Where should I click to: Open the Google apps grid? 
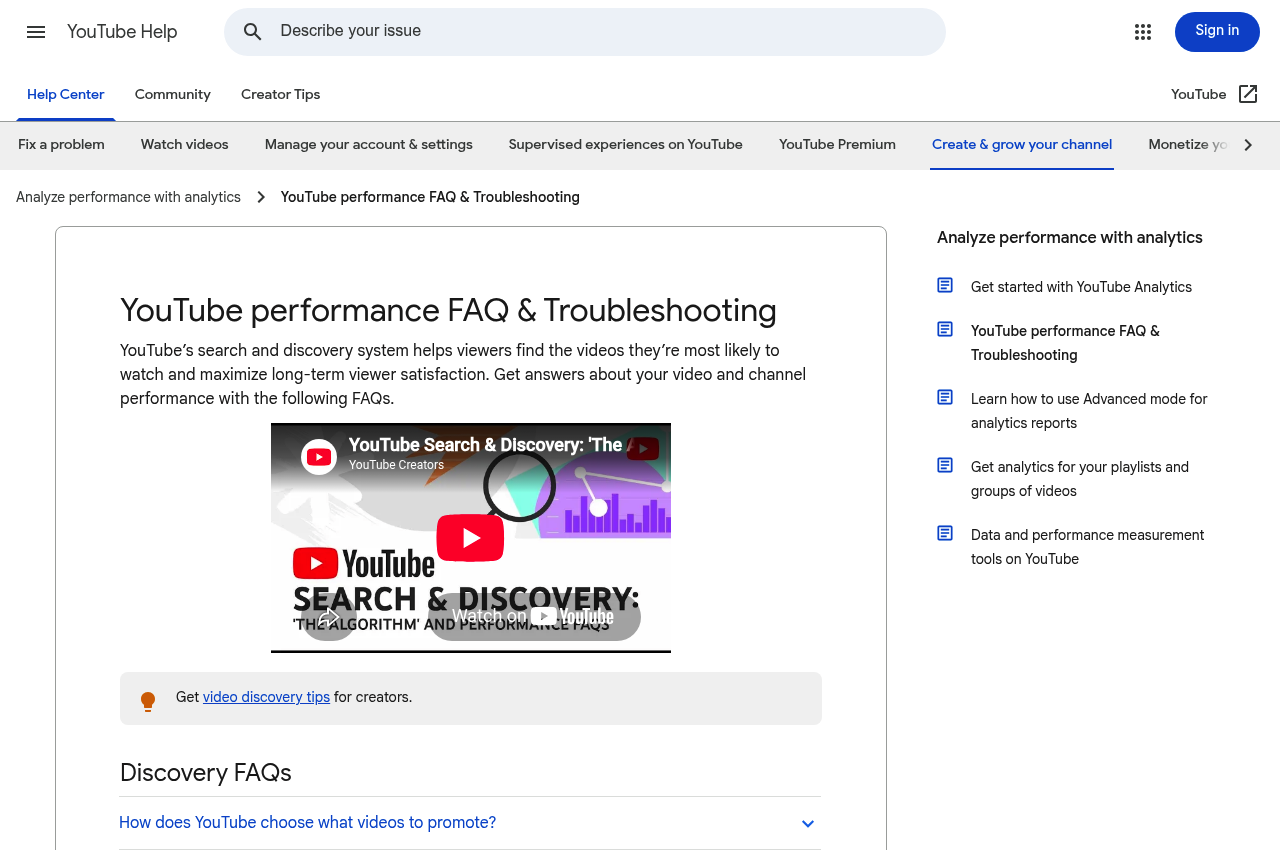[x=1143, y=32]
